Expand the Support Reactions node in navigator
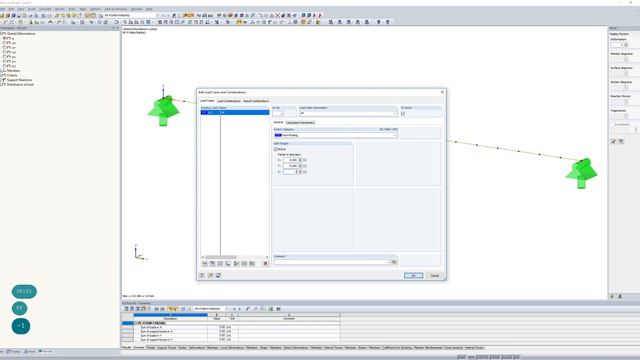This screenshot has width=640, height=360. [x=2, y=80]
